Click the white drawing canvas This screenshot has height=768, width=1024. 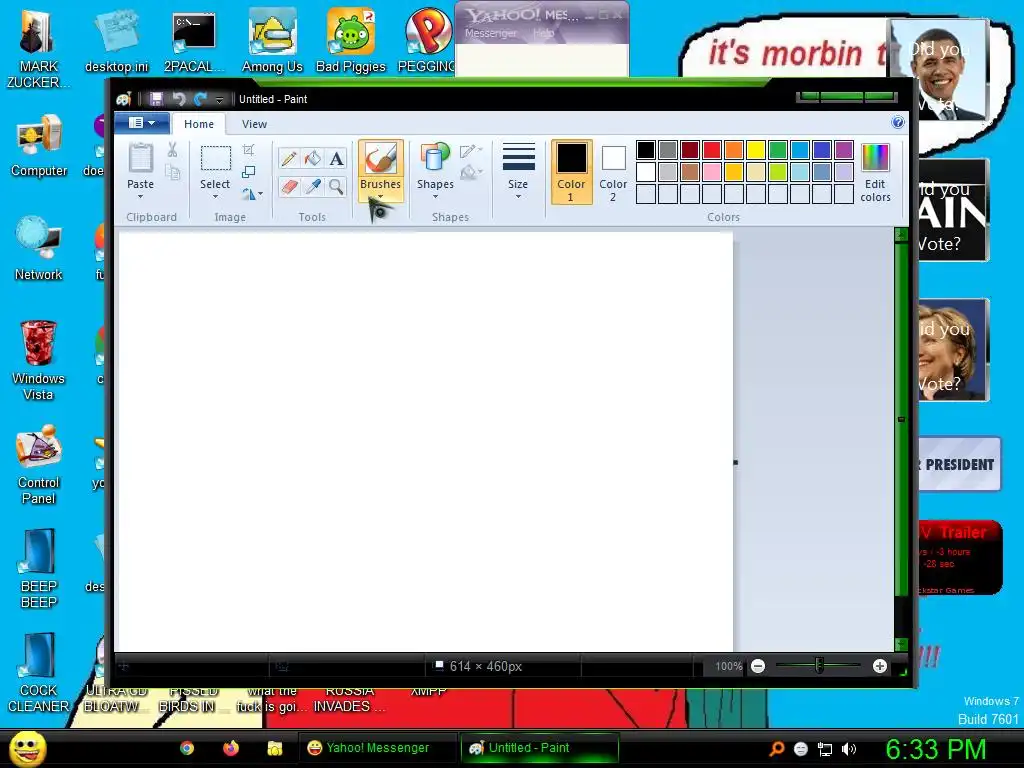[424, 441]
